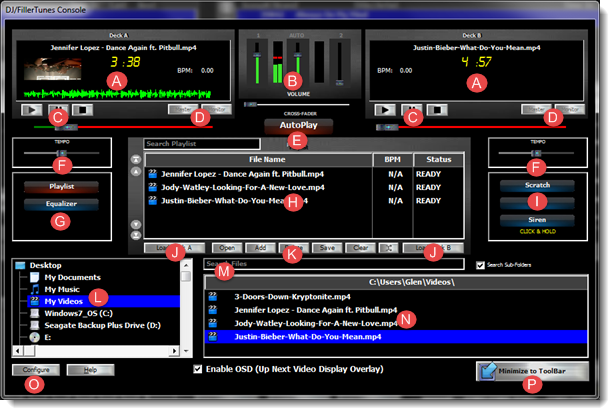Start playback on Deck A
The image size is (615, 415).
pos(31,110)
